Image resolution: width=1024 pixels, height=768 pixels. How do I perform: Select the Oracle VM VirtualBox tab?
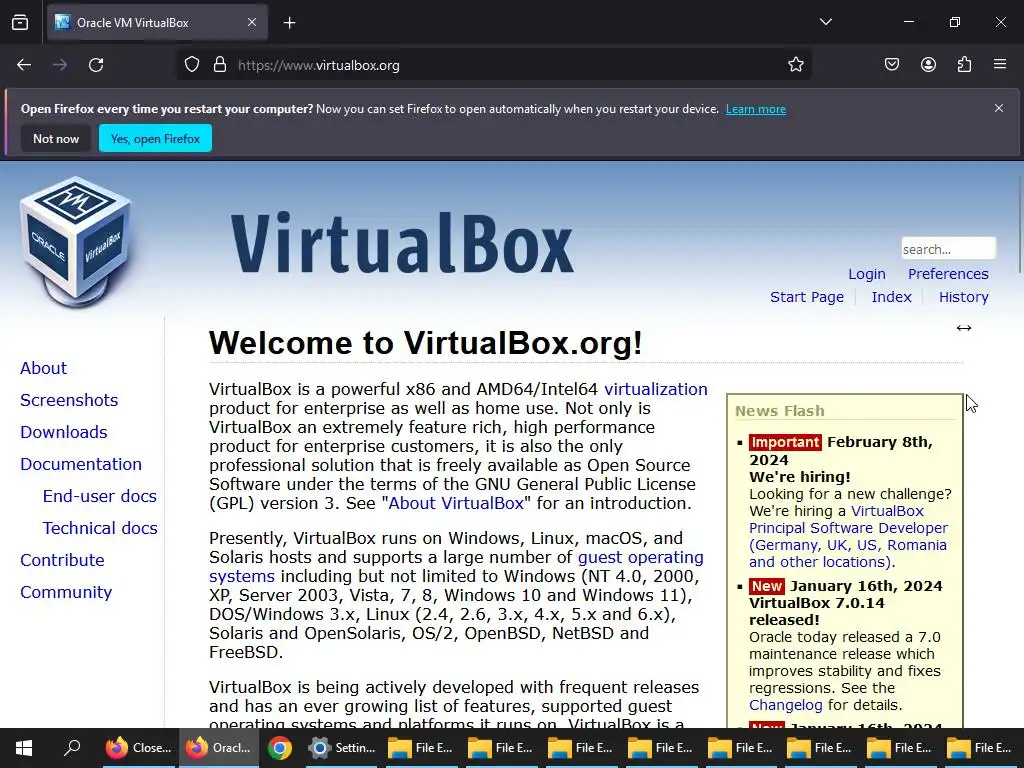click(x=157, y=23)
